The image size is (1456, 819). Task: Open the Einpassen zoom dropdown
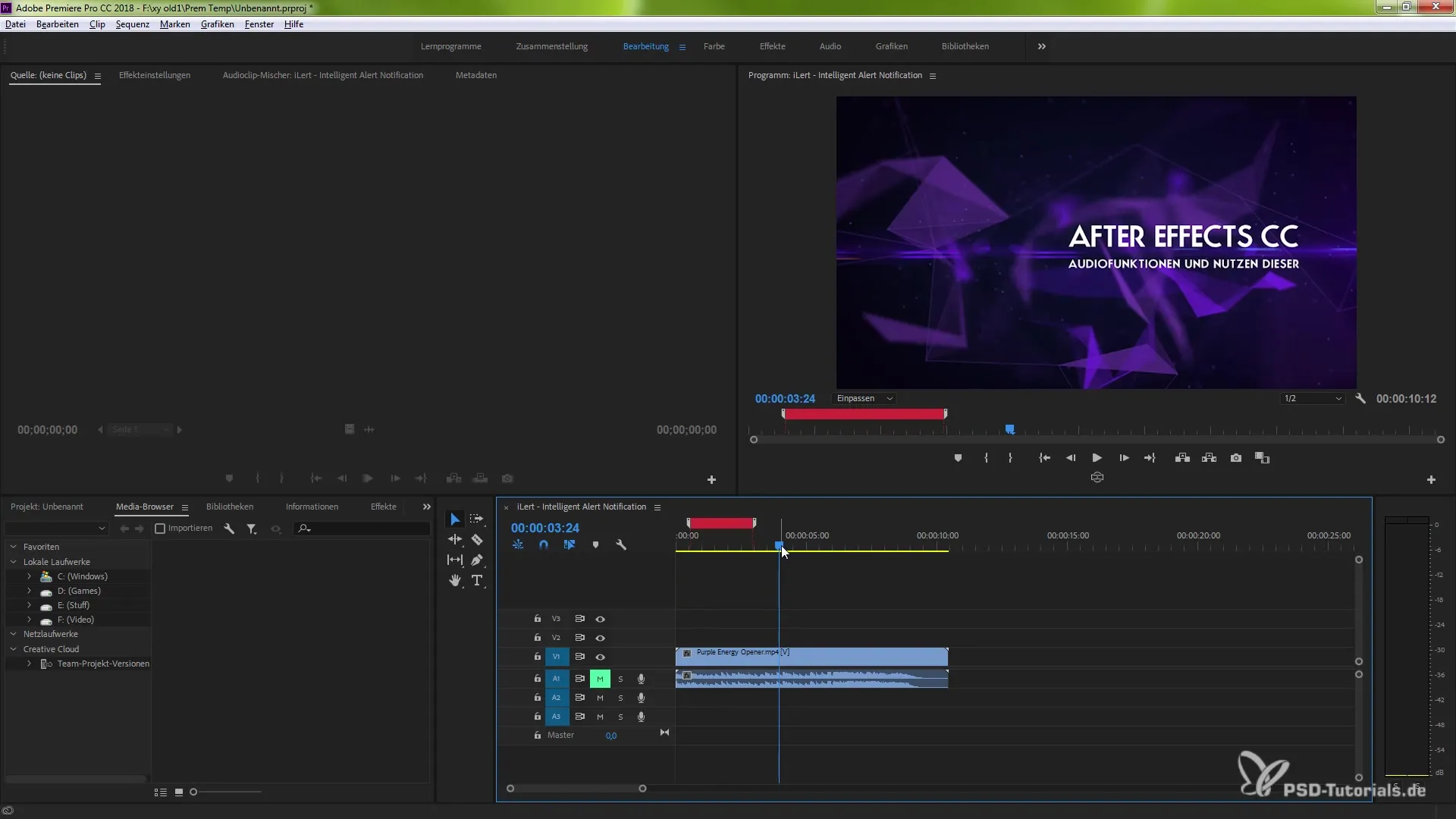coord(864,398)
